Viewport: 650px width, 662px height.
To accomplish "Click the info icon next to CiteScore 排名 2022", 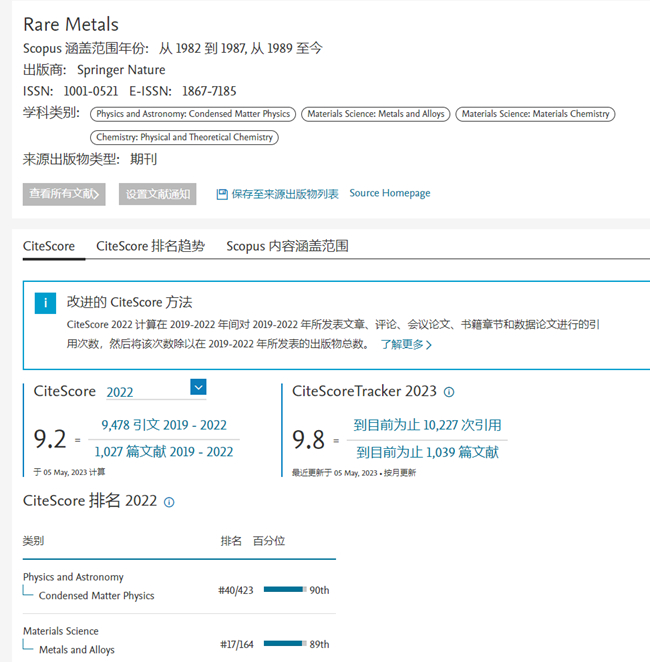I will coord(169,502).
